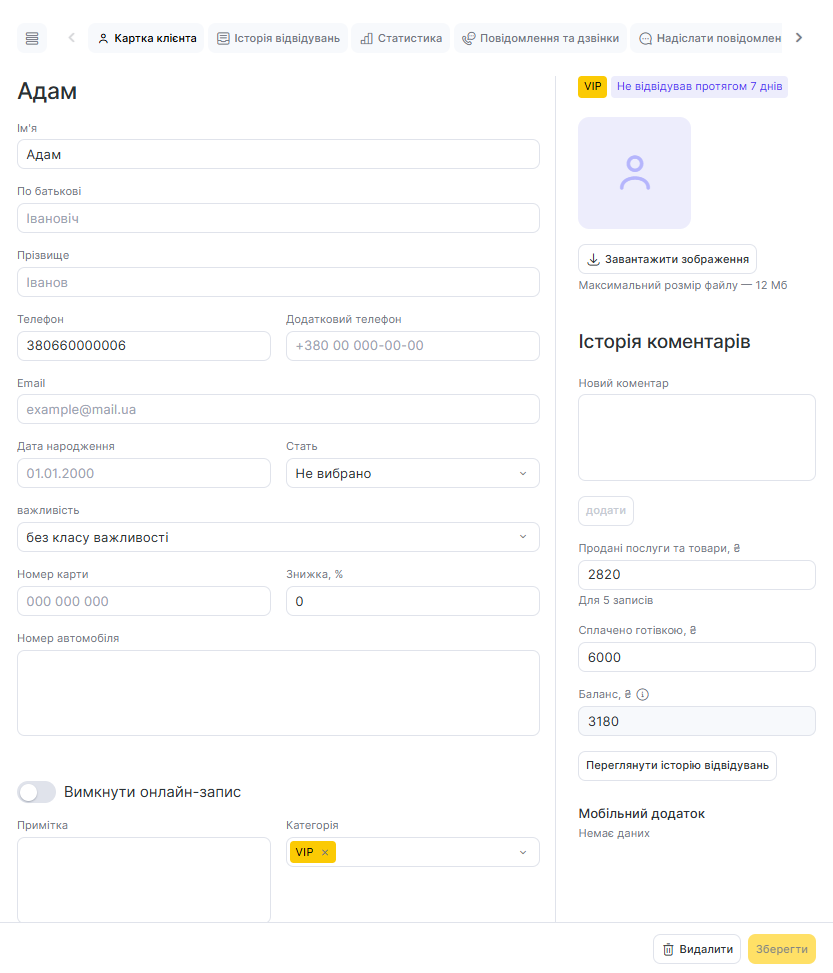Expand the Категорія dropdown
This screenshot has width=833, height=973.
pos(522,852)
